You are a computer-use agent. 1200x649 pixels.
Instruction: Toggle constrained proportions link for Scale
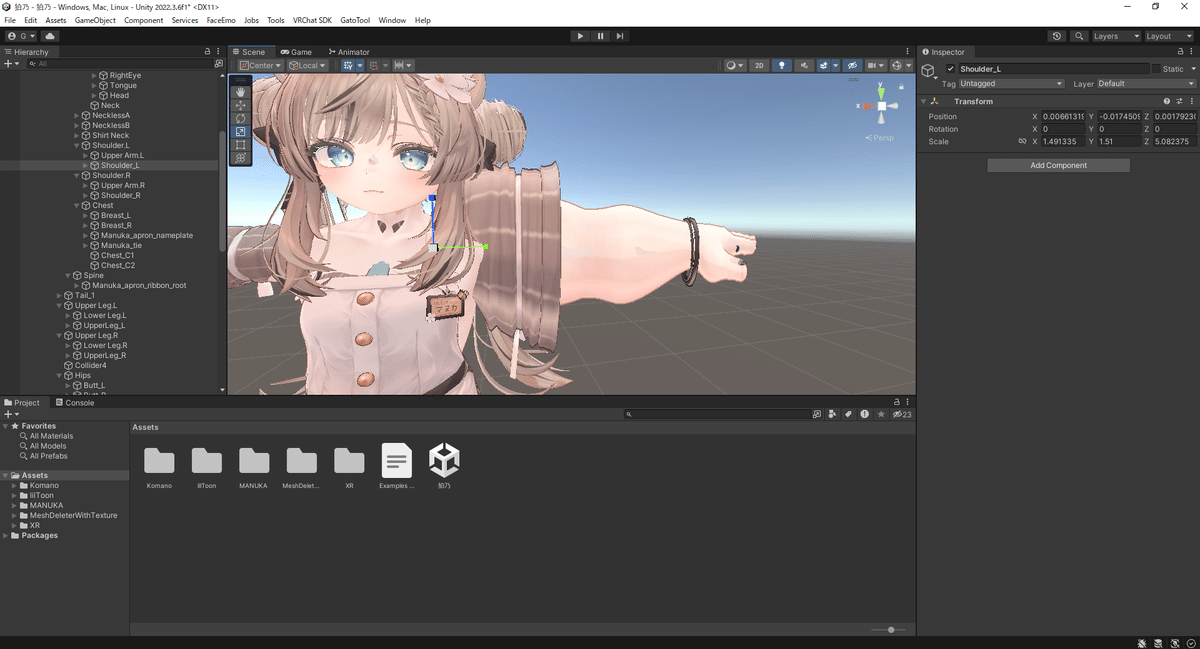(x=1022, y=142)
